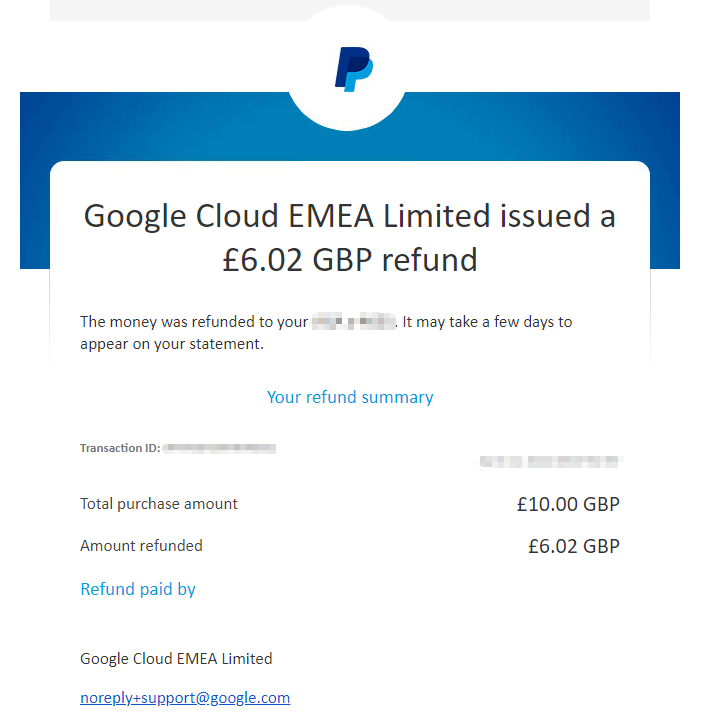Click the "Total purchase amount" label
The image size is (702, 727).
159,504
